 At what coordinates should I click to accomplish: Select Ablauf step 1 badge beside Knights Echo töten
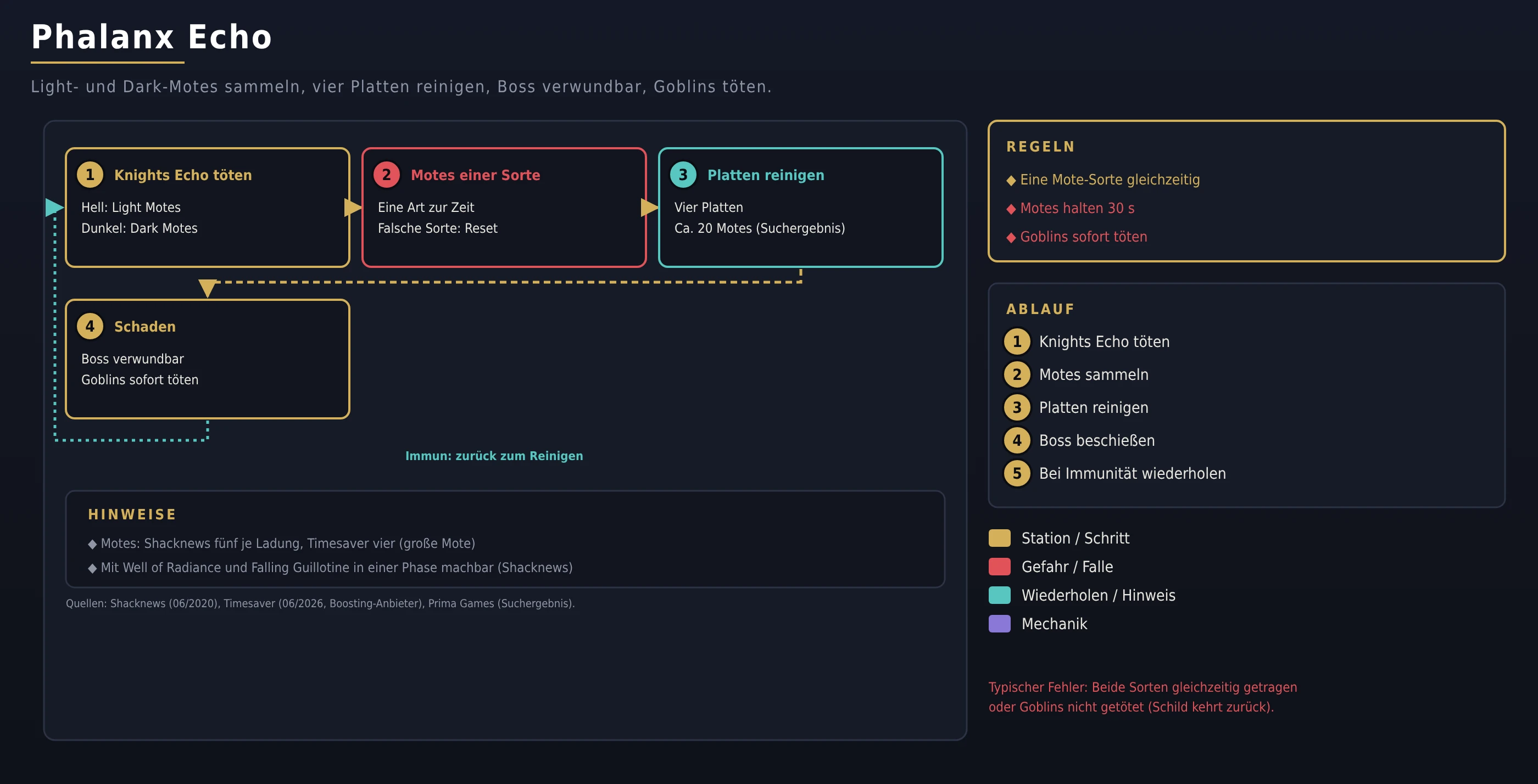pos(1017,342)
